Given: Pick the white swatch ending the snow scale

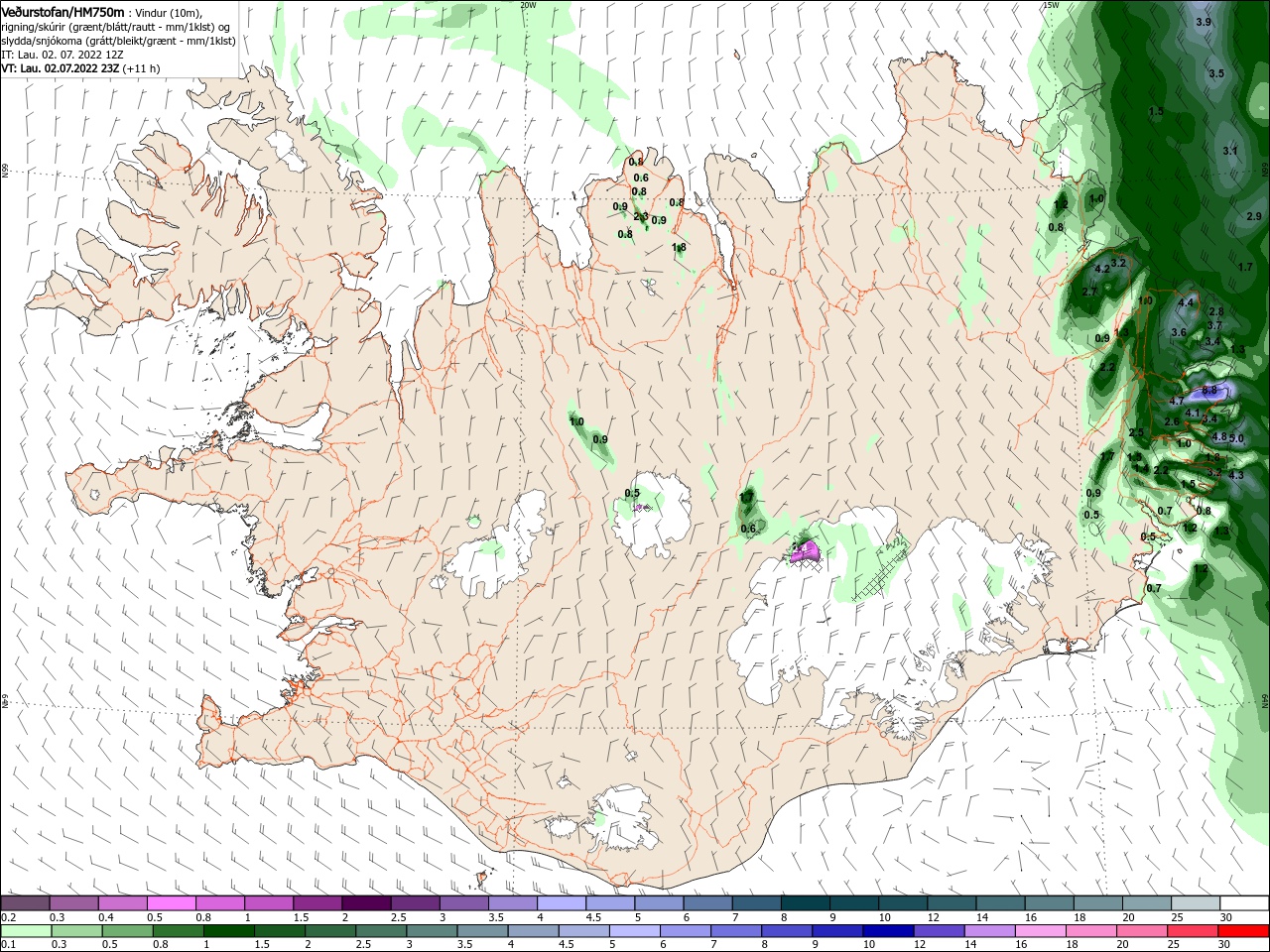Looking at the screenshot, I should point(1244,903).
